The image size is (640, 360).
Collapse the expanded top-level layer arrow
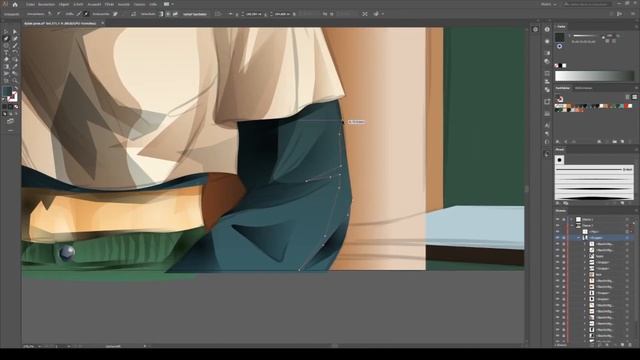(x=572, y=225)
